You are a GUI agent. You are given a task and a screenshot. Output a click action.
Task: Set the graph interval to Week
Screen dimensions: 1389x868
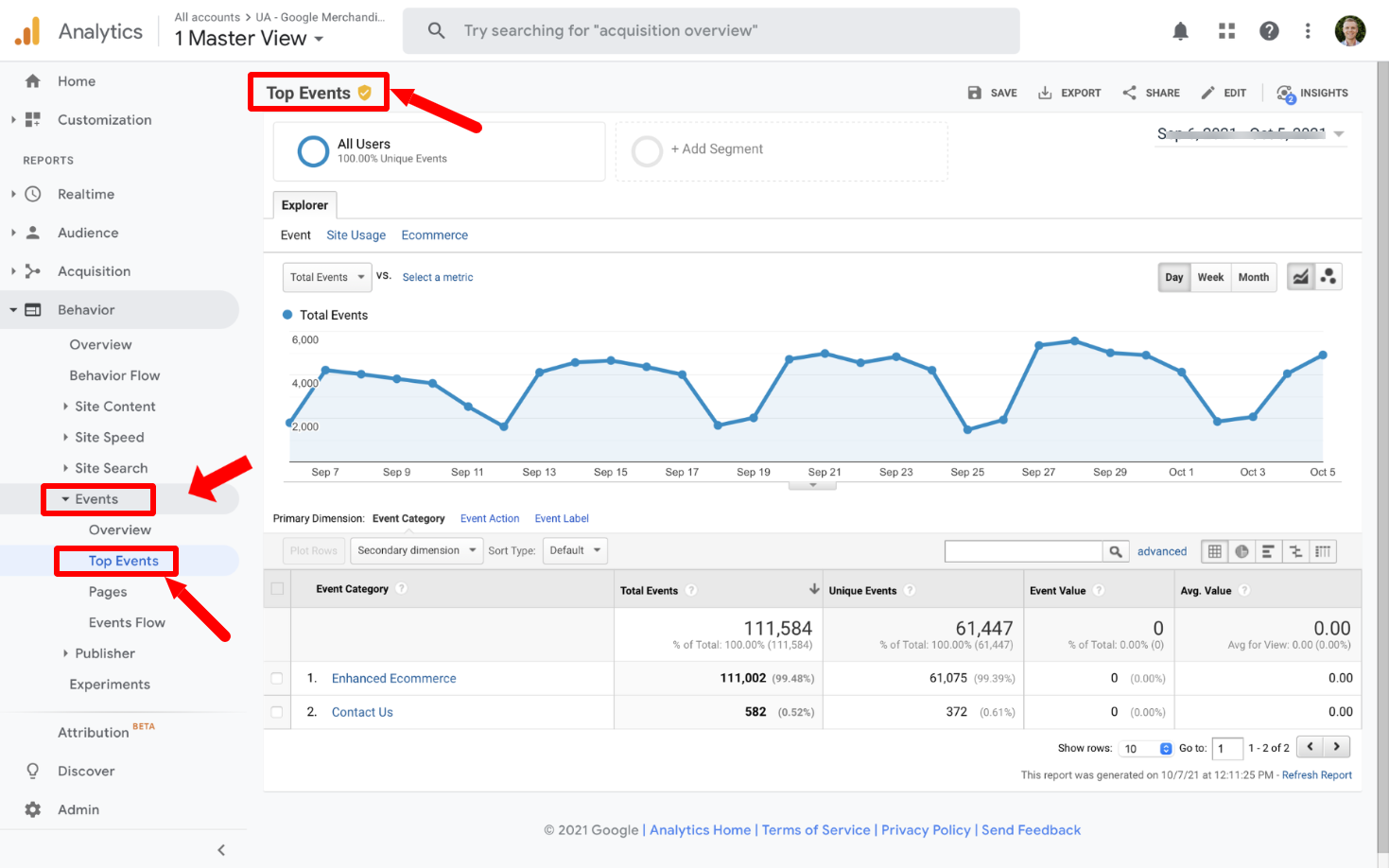[1210, 277]
